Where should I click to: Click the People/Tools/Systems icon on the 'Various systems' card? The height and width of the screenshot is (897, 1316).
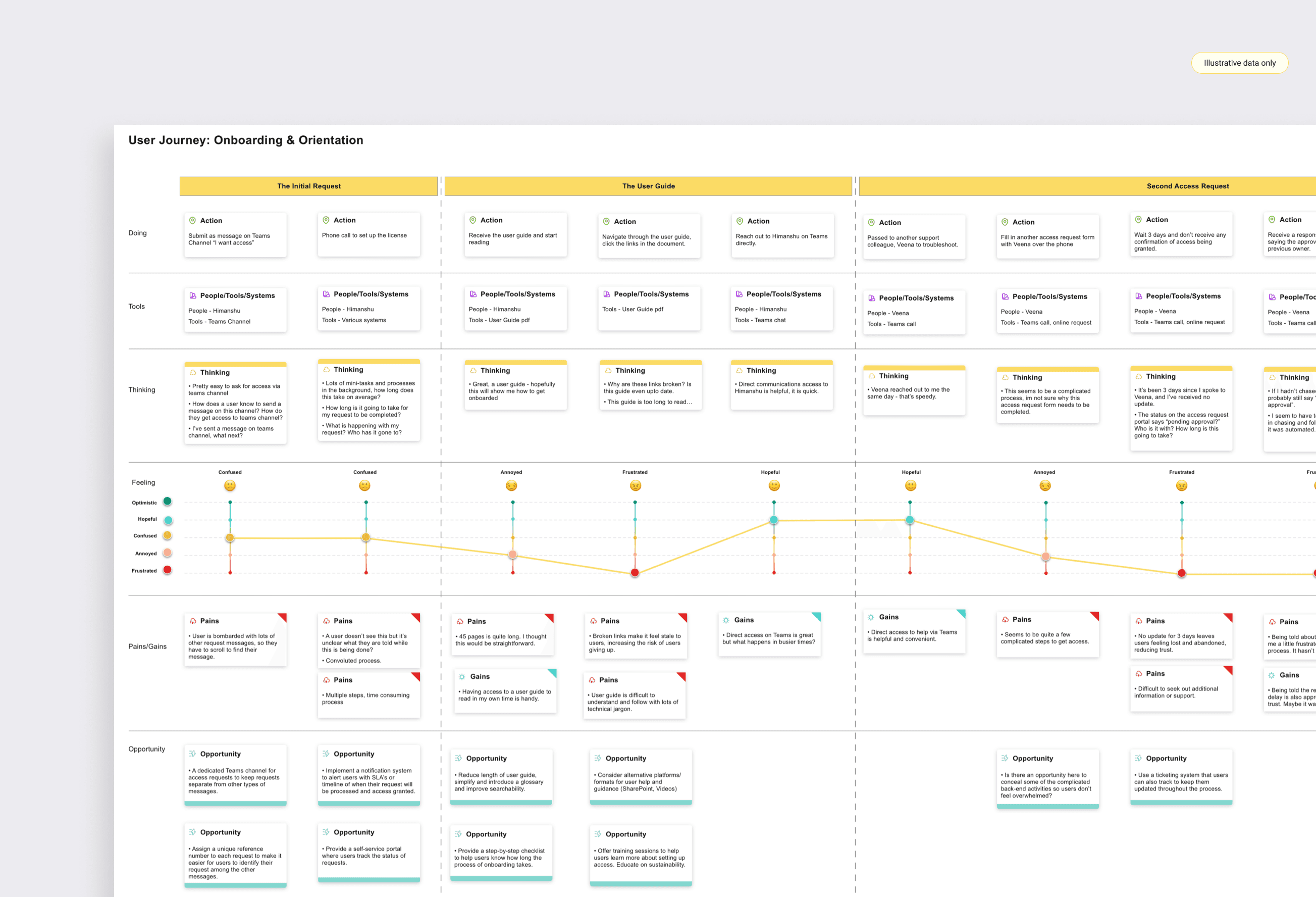[x=326, y=294]
